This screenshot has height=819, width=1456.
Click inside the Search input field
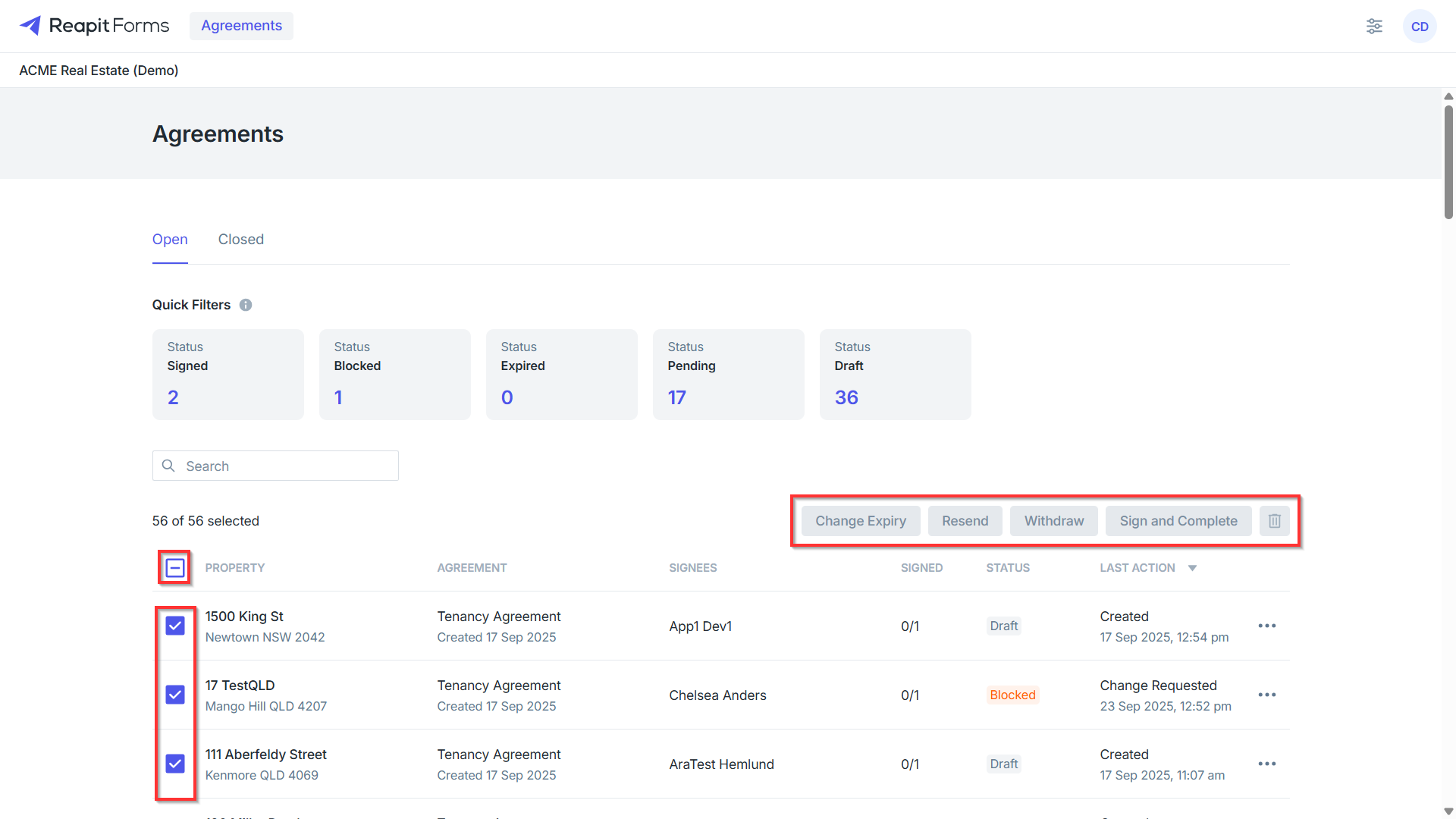tap(275, 466)
